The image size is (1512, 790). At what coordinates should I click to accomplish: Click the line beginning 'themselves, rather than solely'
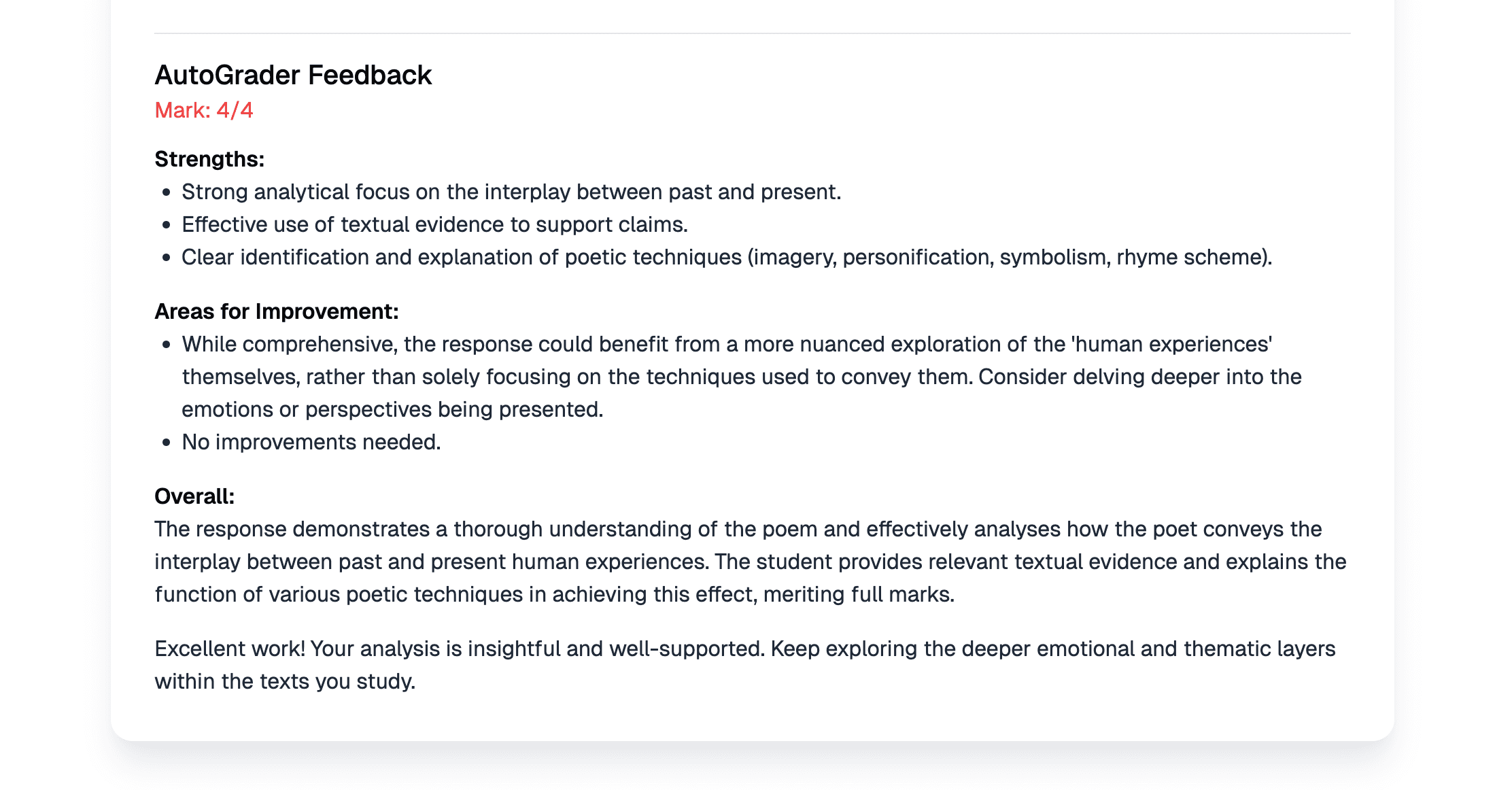[742, 377]
